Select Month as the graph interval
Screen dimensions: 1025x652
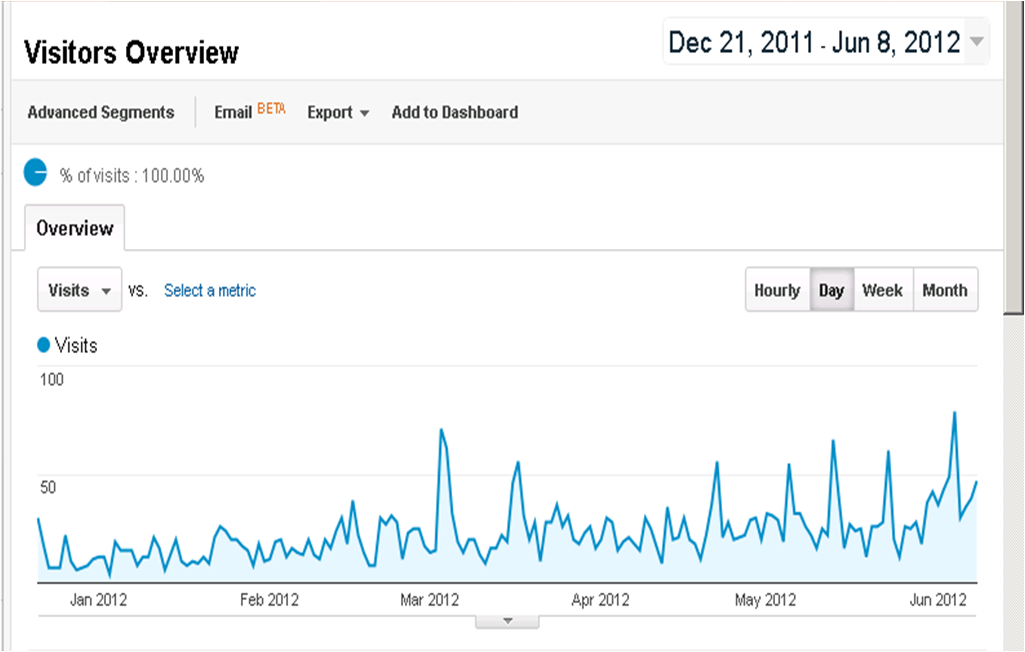pos(945,290)
